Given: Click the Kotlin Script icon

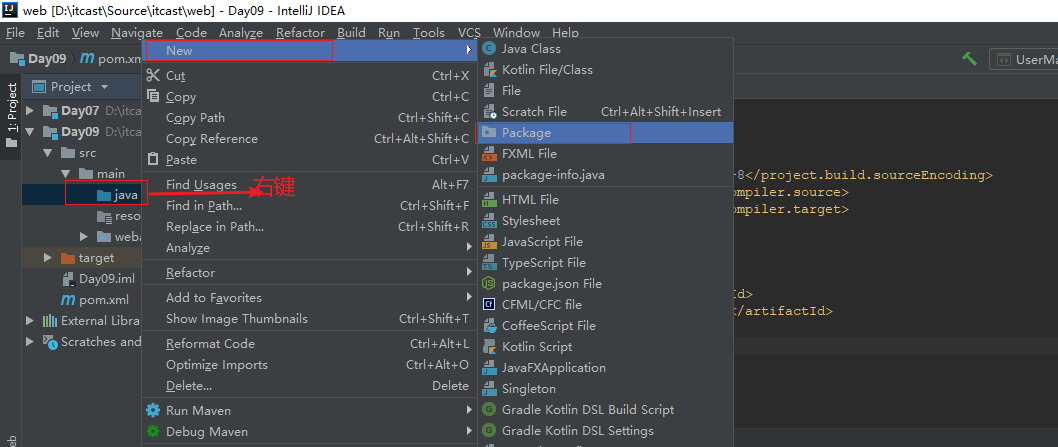Looking at the screenshot, I should pos(489,346).
